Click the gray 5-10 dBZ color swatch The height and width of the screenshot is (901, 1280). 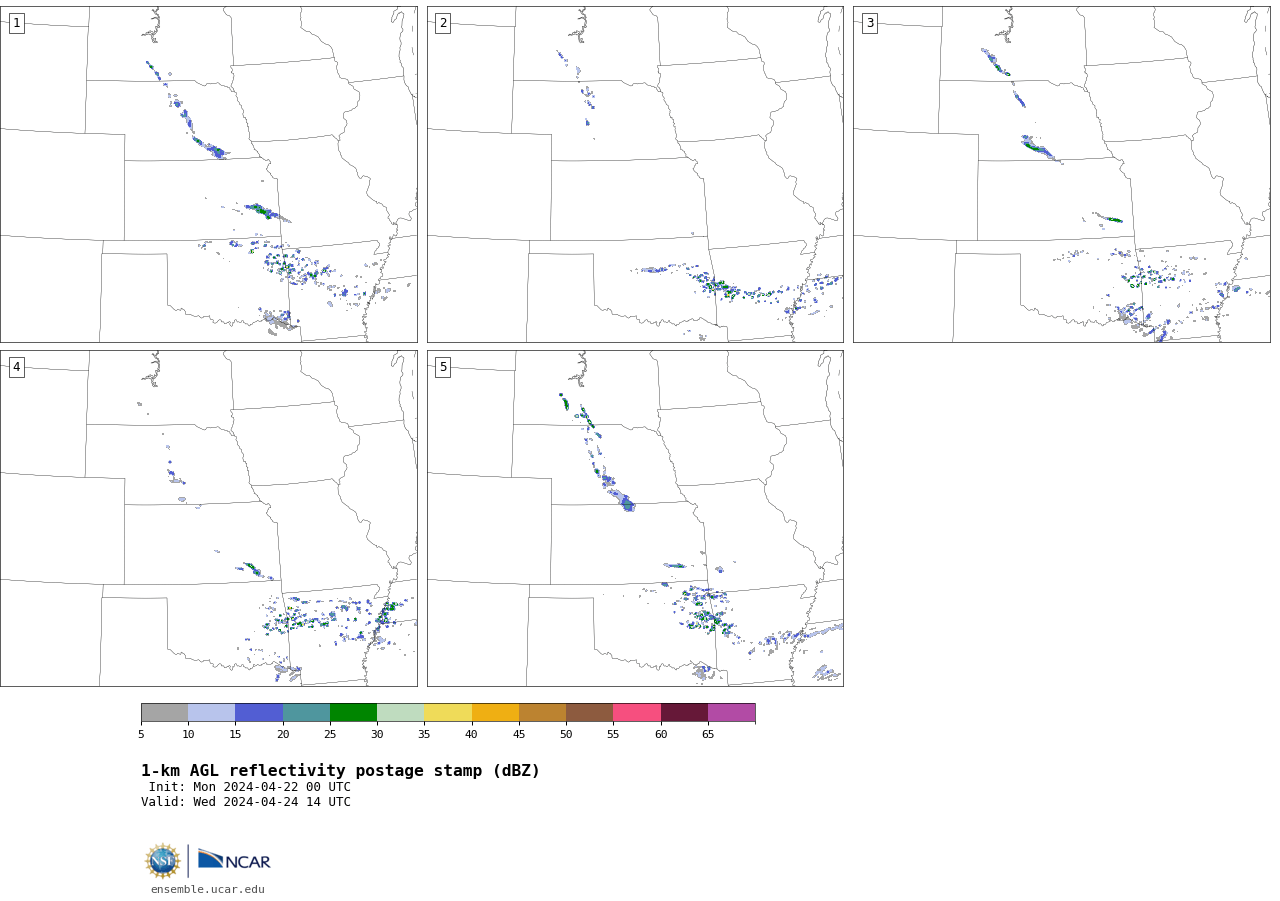tap(164, 713)
